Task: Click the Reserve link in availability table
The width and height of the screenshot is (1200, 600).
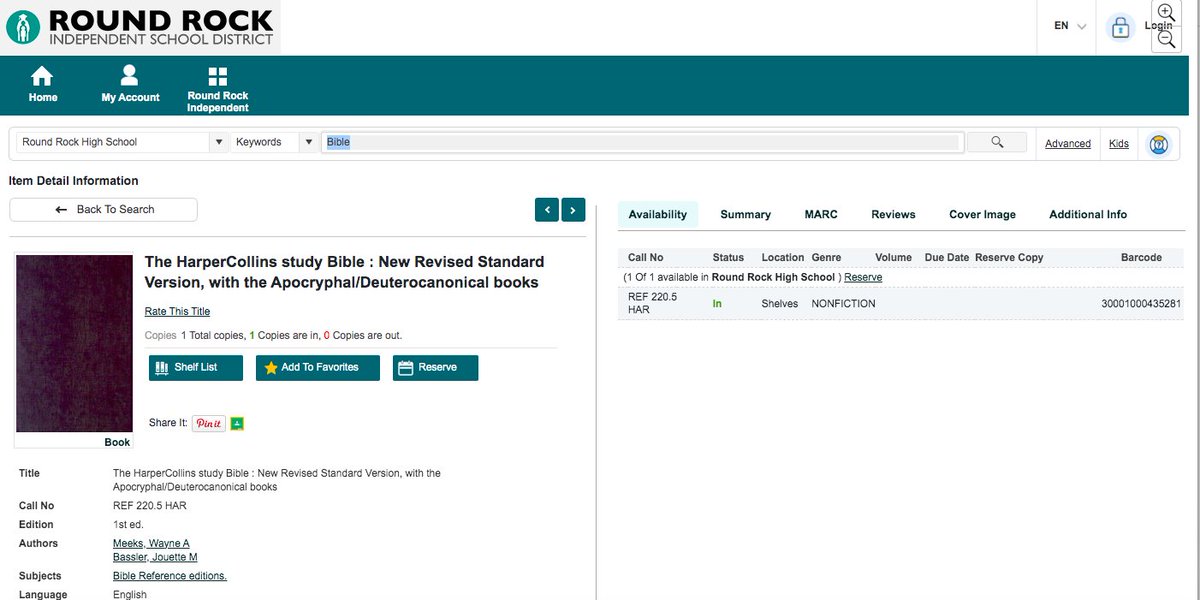Action: (863, 277)
